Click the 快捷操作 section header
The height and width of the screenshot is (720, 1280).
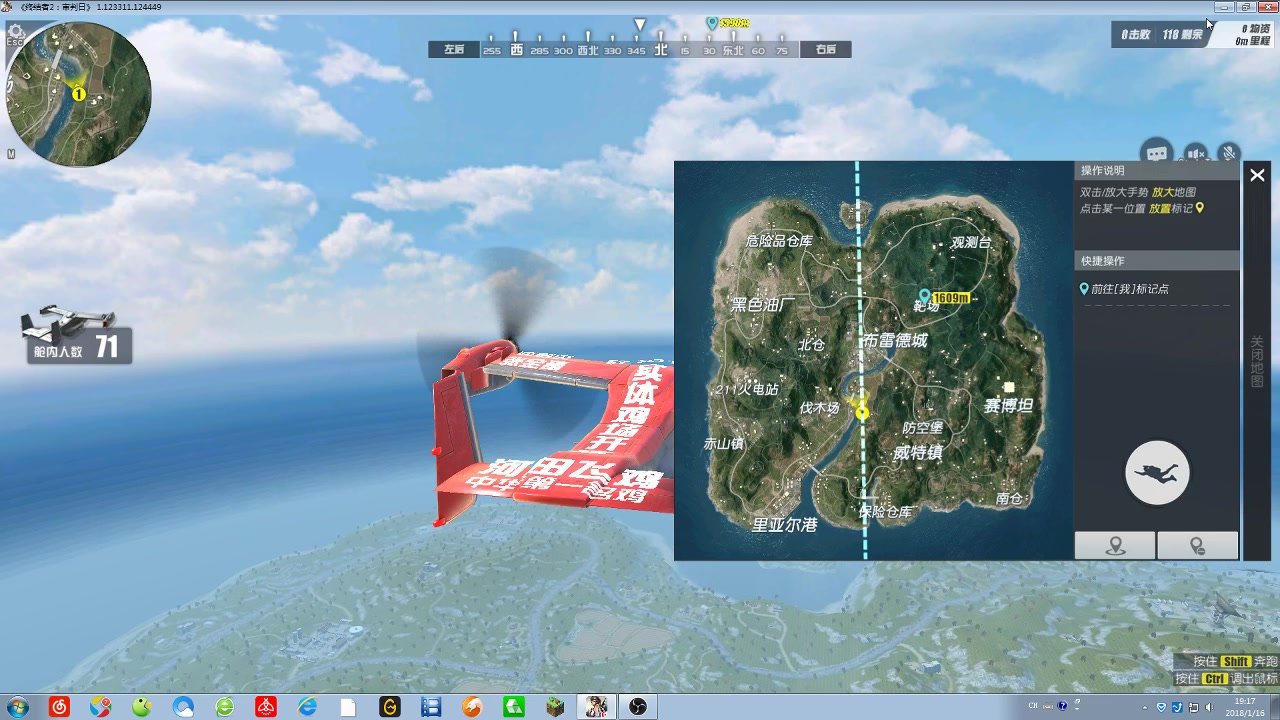click(x=1157, y=261)
